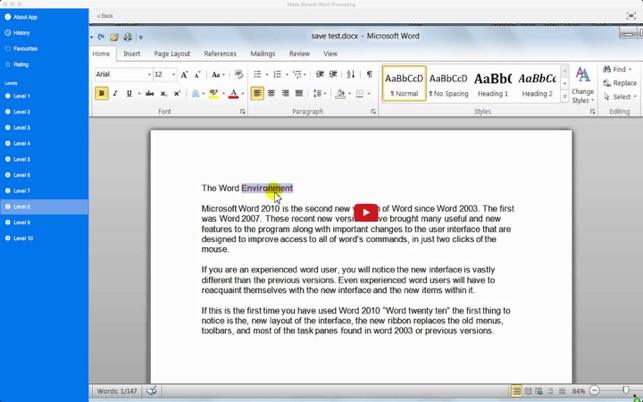Viewport: 643px width, 402px height.
Task: Apply the red font color
Action: [x=233, y=94]
